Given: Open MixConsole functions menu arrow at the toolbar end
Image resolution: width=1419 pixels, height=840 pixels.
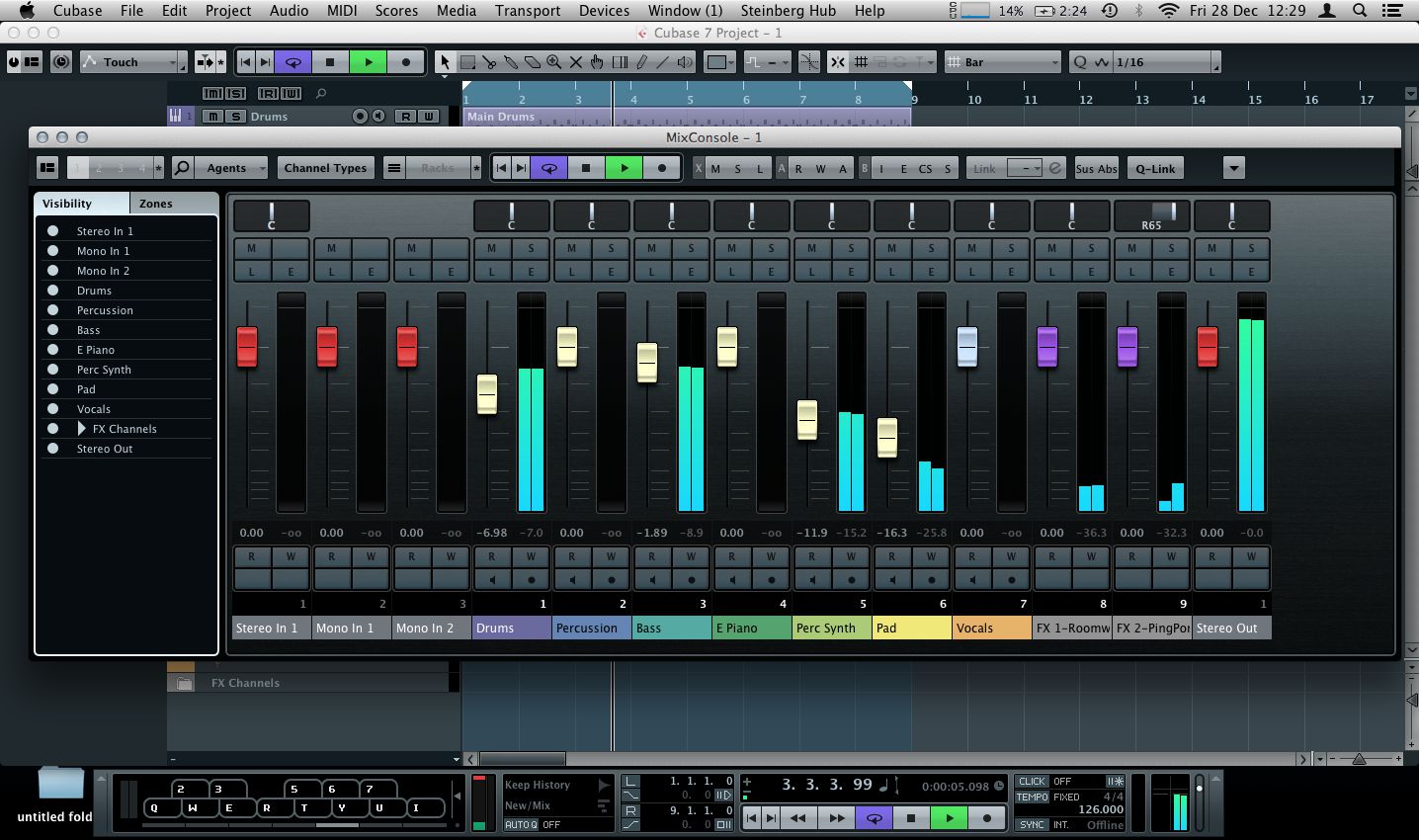Looking at the screenshot, I should tap(1233, 168).
